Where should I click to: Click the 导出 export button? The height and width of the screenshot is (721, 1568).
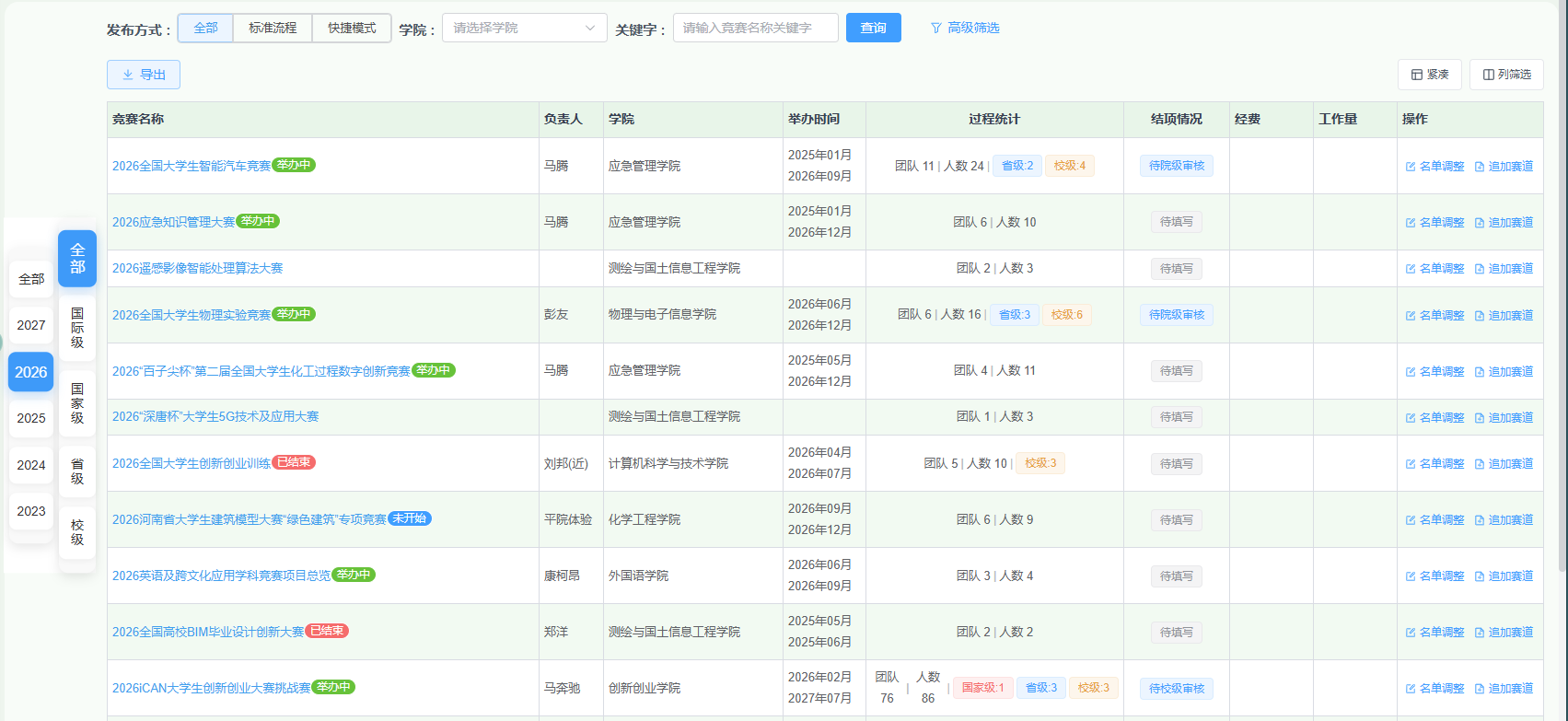point(144,75)
